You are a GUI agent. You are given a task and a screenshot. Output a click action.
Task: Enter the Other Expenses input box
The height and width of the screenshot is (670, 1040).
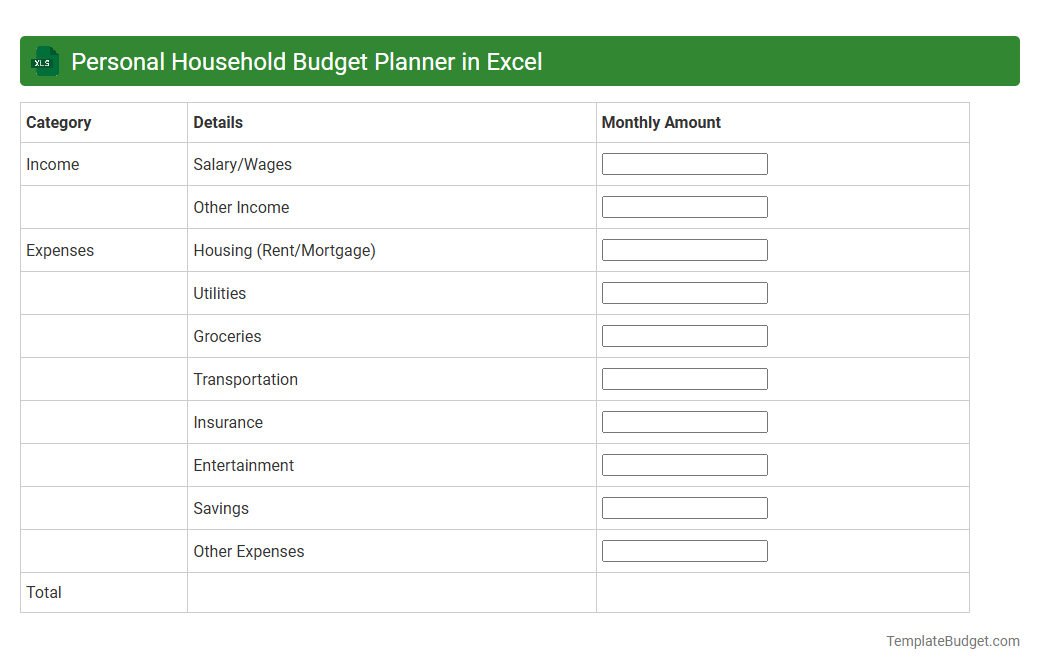pos(684,550)
